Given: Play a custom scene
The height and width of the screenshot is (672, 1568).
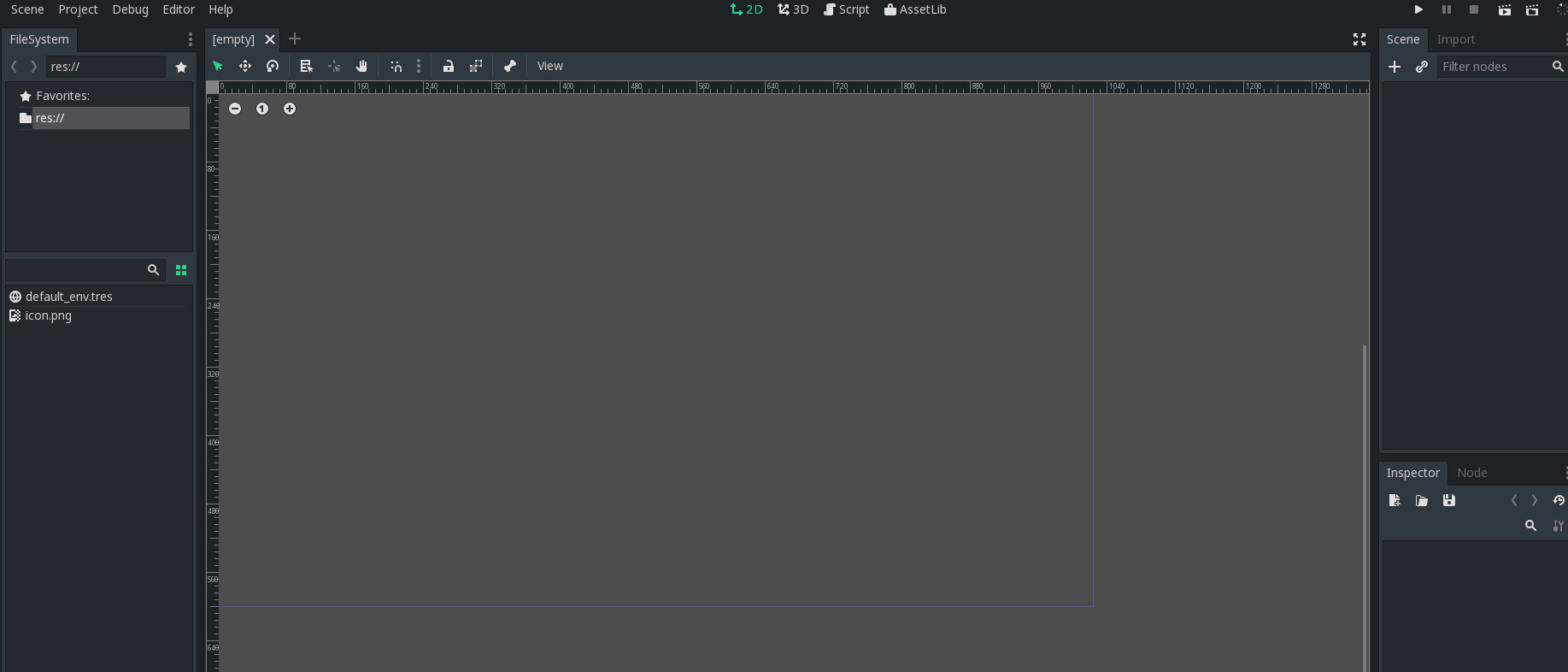Looking at the screenshot, I should [1532, 9].
